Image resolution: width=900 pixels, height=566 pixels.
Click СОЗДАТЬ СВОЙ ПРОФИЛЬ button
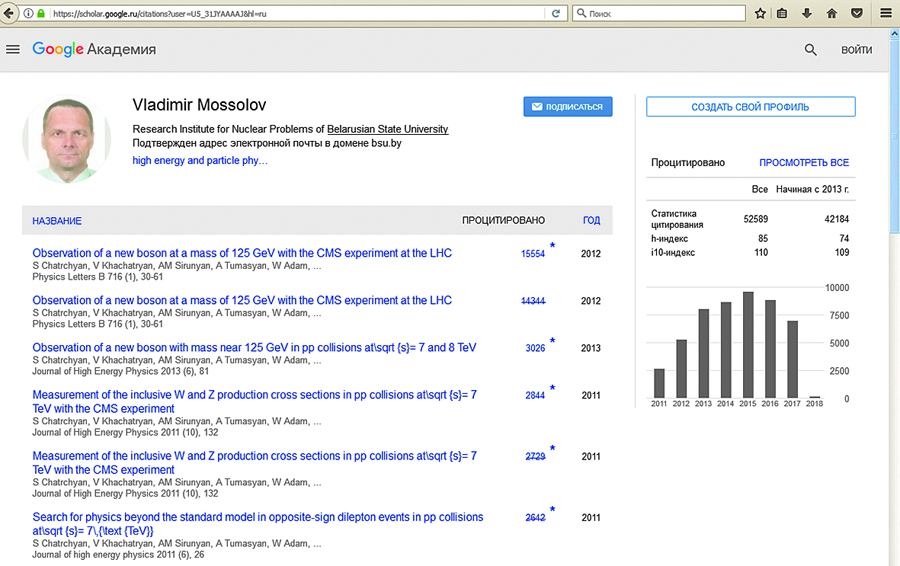pos(751,107)
